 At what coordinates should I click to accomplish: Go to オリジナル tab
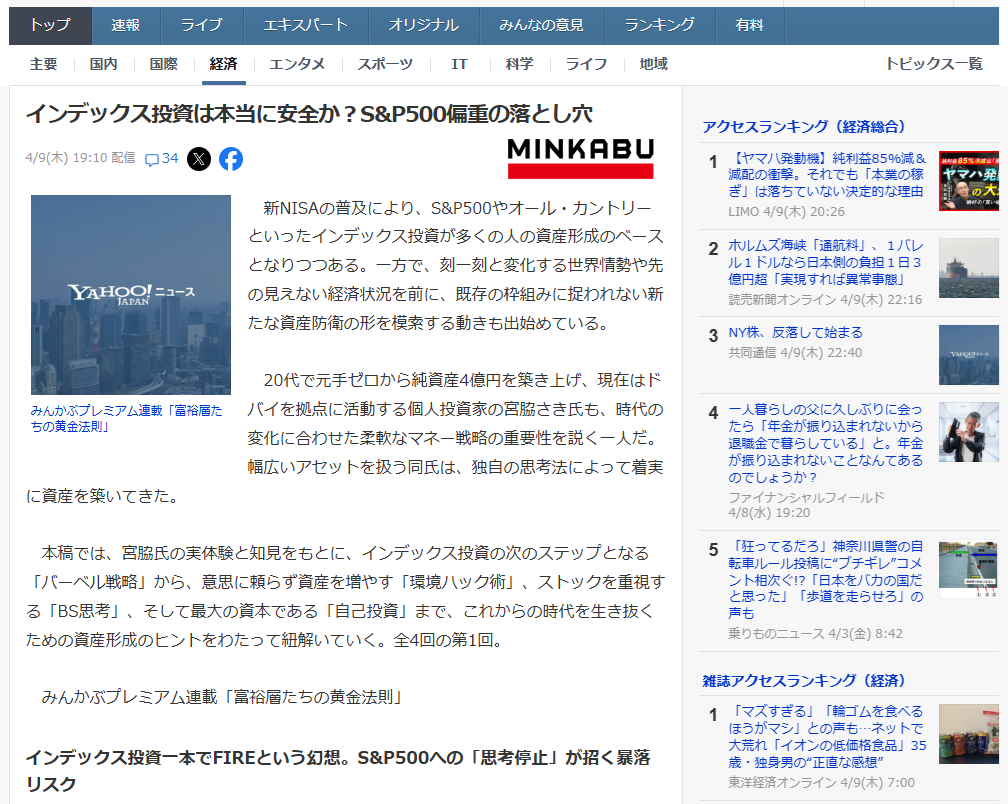pyautogui.click(x=424, y=25)
